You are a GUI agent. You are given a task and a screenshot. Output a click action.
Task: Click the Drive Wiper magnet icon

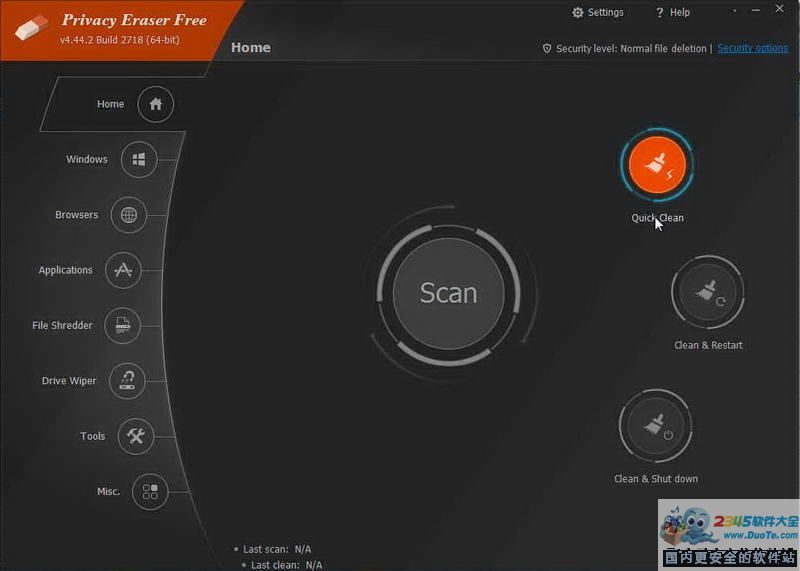tap(127, 381)
